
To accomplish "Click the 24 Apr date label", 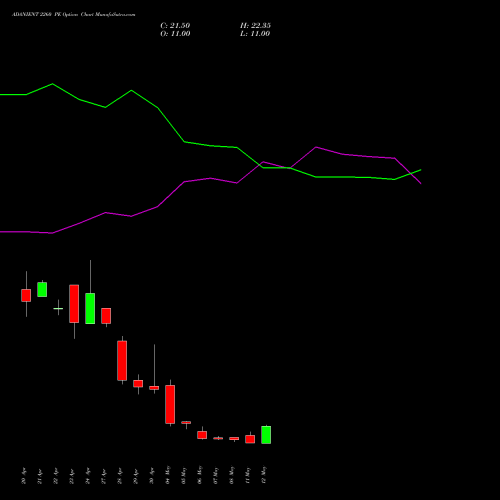I will pyautogui.click(x=88, y=476).
